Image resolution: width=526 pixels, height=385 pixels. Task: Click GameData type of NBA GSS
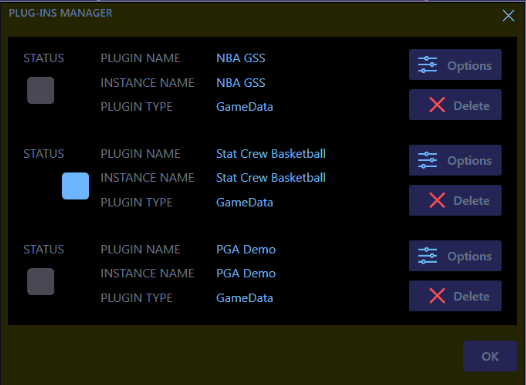point(245,107)
